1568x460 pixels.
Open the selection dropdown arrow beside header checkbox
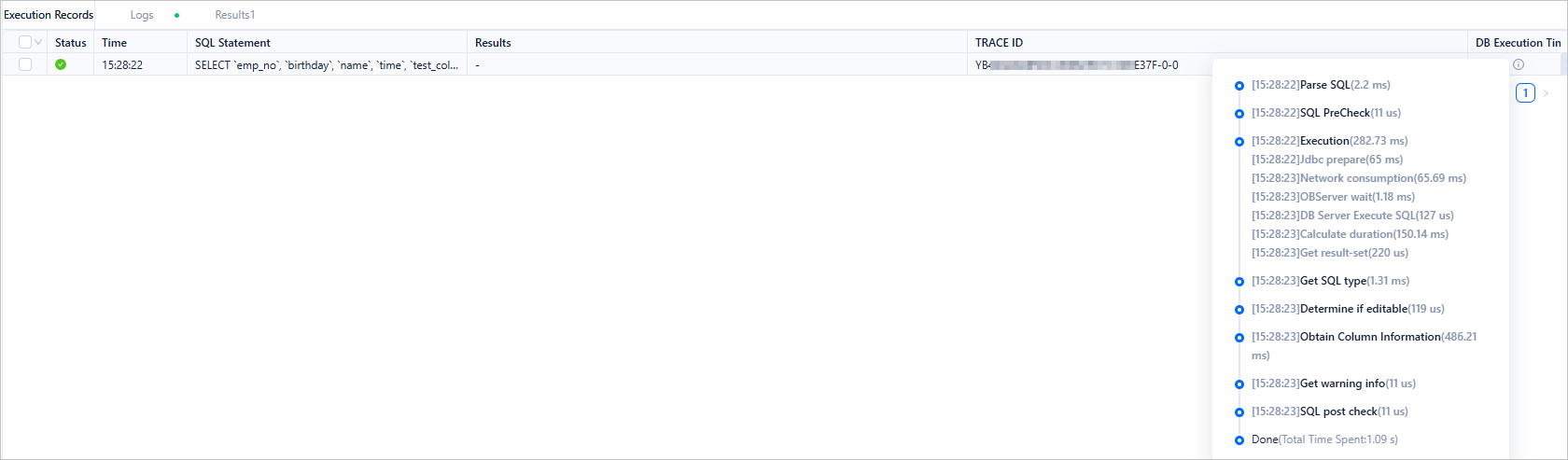38,42
